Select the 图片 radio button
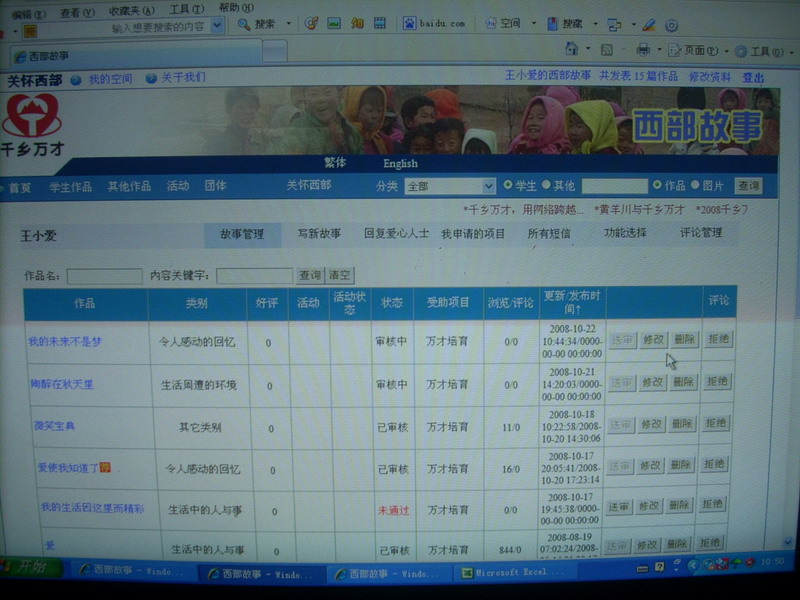 tap(695, 185)
